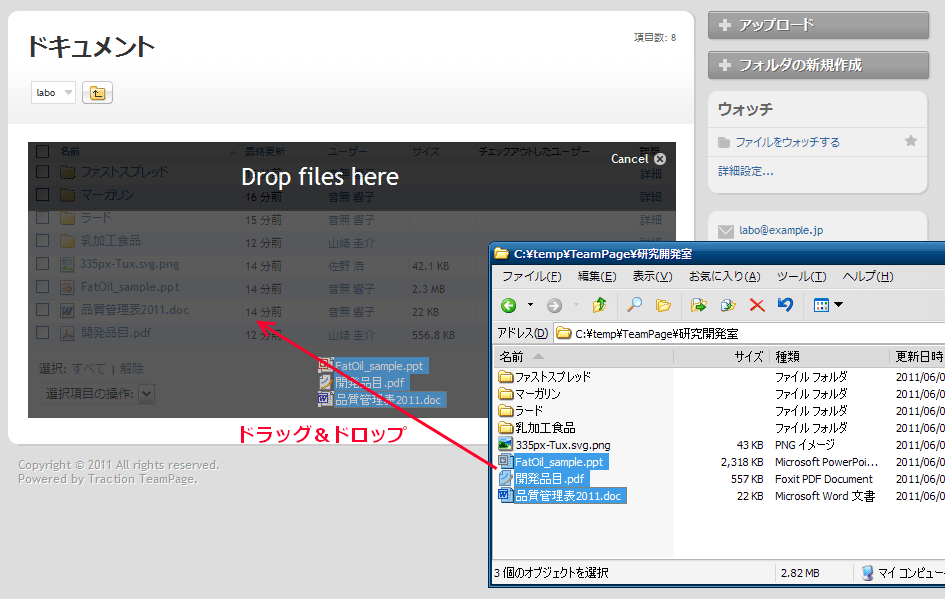Click the Forward arrow button in Explorer
This screenshot has width=945, height=599.
554,306
